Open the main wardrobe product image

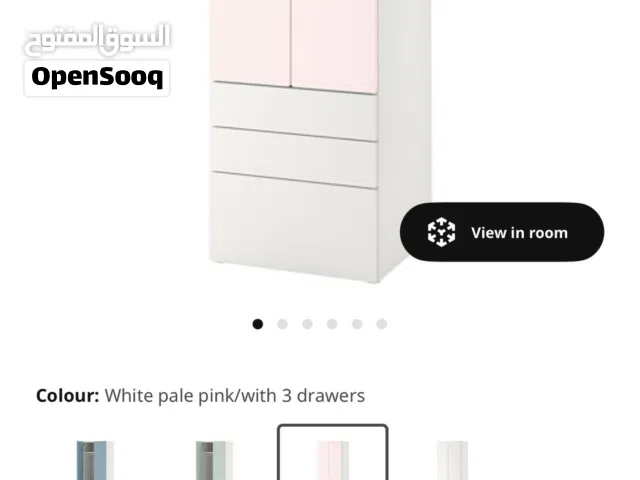pos(320,141)
